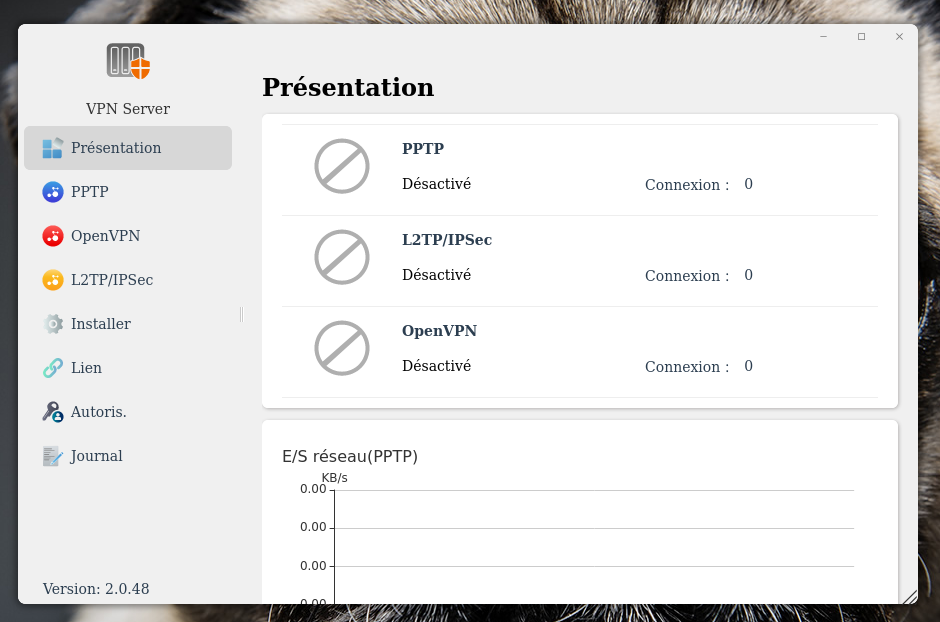The width and height of the screenshot is (940, 622).
Task: Click the L2TP/IPSec disabled status icon
Action: (x=342, y=257)
